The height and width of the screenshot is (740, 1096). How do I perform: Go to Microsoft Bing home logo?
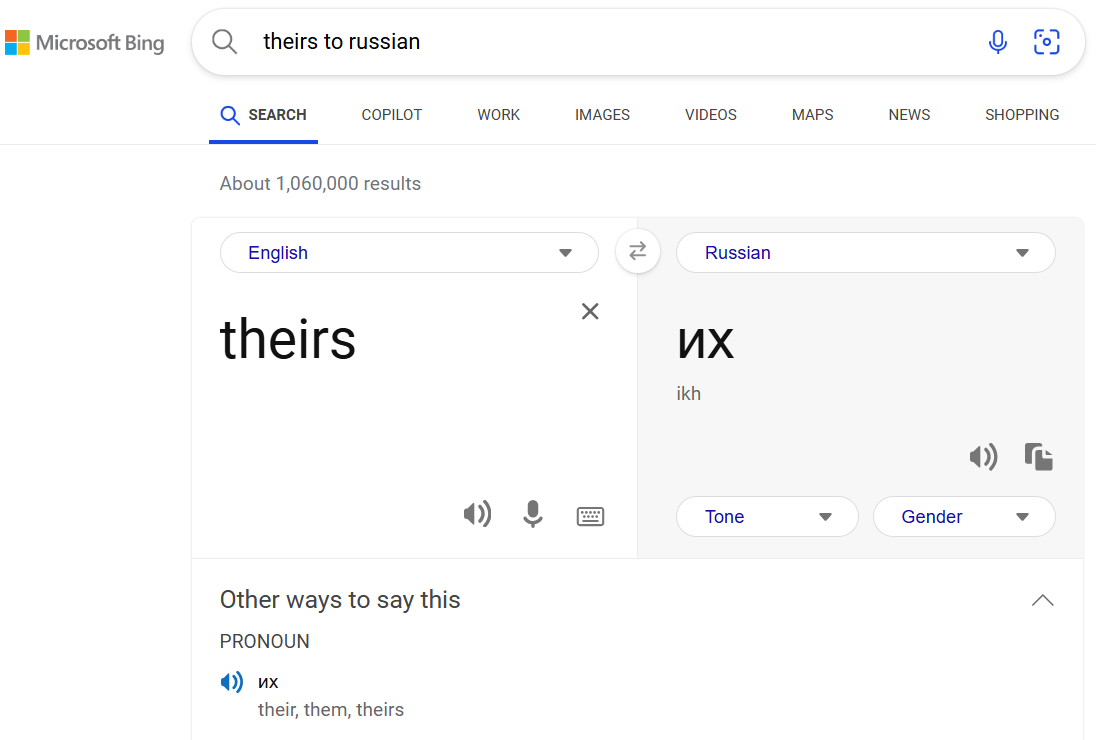point(85,43)
